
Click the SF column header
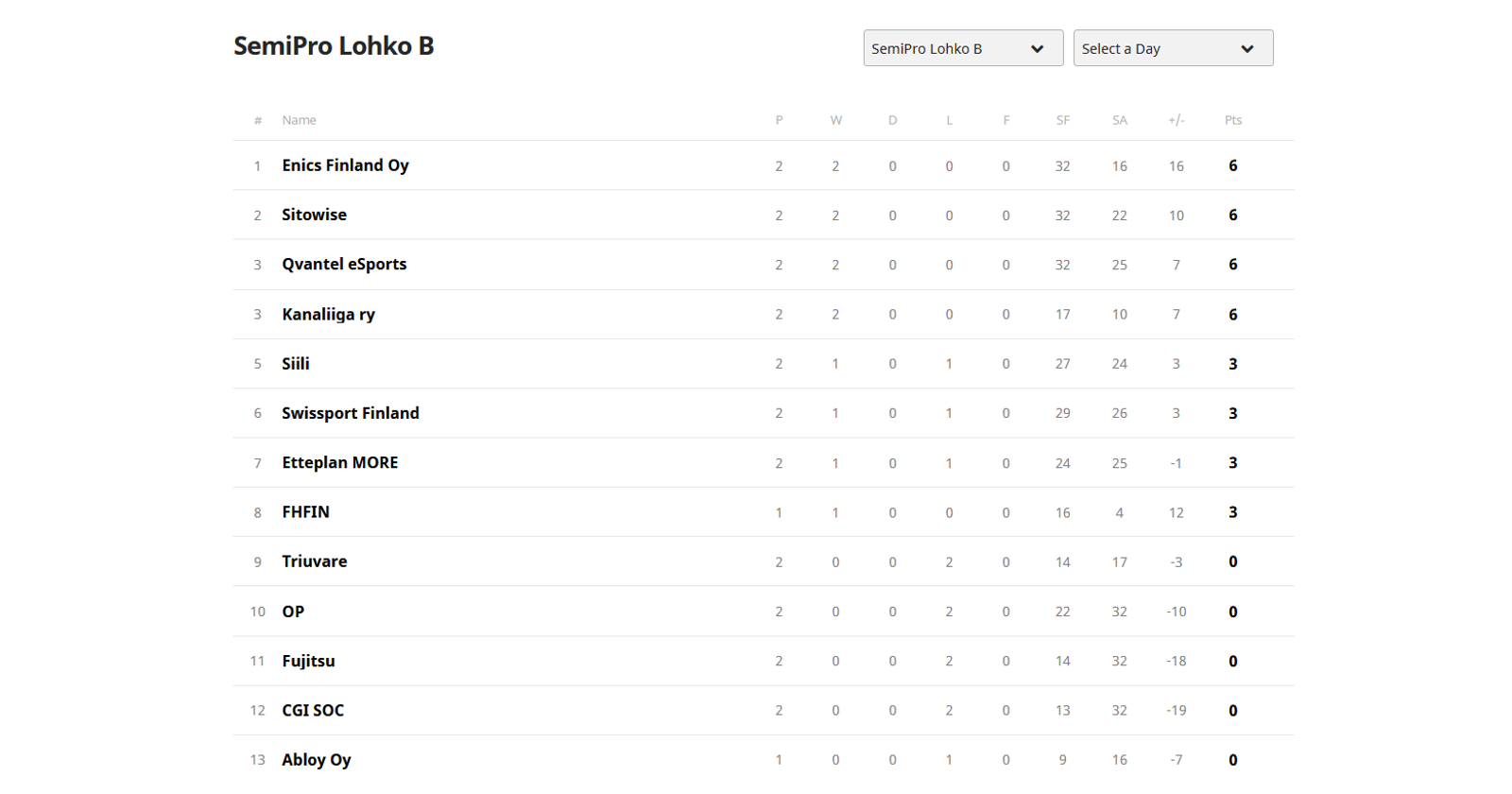(1062, 120)
